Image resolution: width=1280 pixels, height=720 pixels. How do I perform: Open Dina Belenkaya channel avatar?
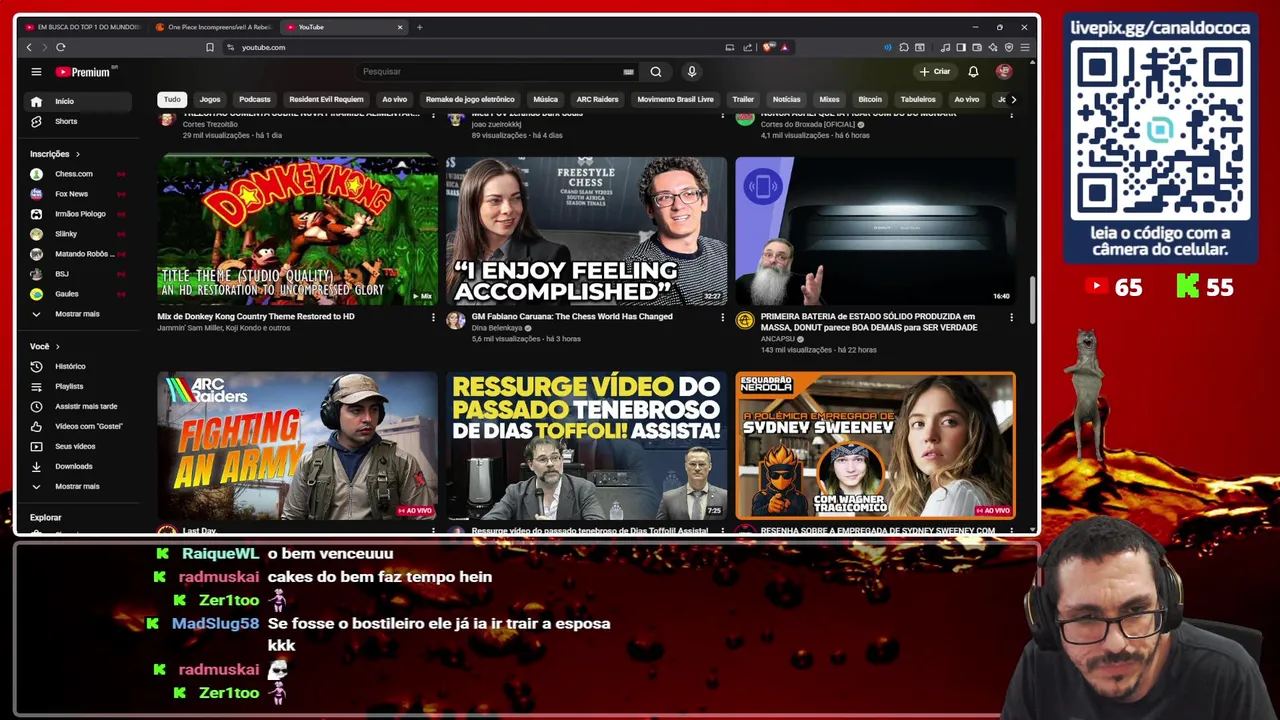pos(455,320)
